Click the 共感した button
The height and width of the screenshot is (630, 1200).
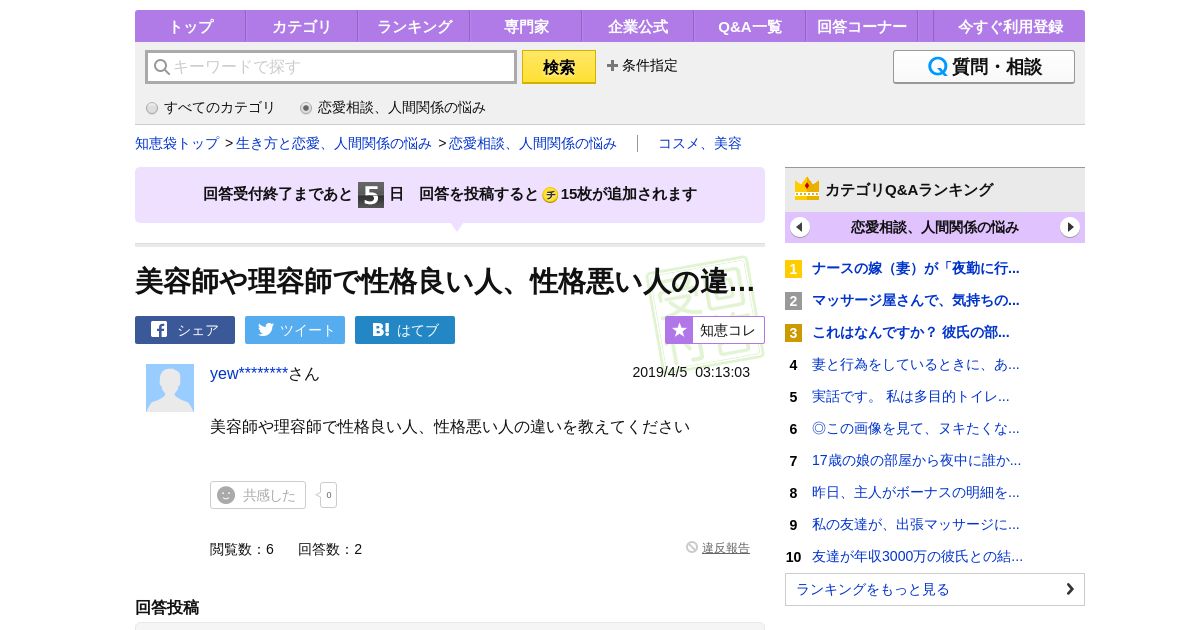(258, 495)
